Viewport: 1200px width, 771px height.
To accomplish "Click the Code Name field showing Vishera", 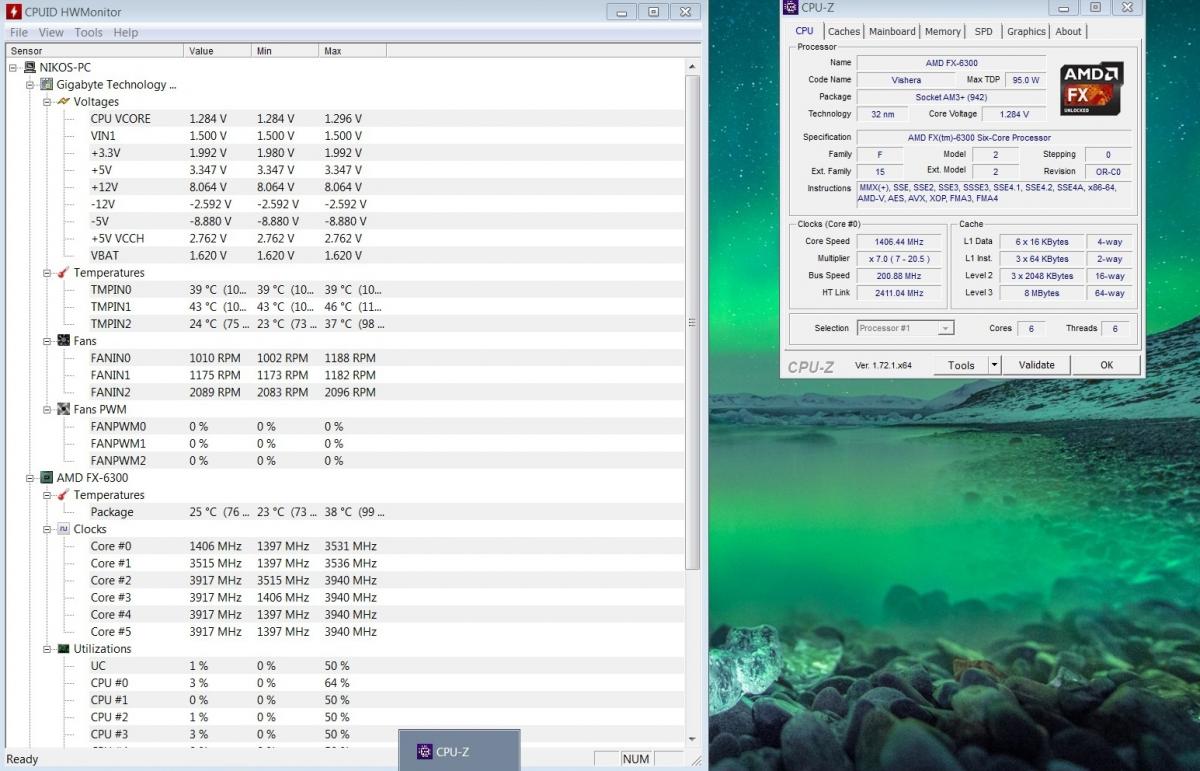I will (x=906, y=80).
